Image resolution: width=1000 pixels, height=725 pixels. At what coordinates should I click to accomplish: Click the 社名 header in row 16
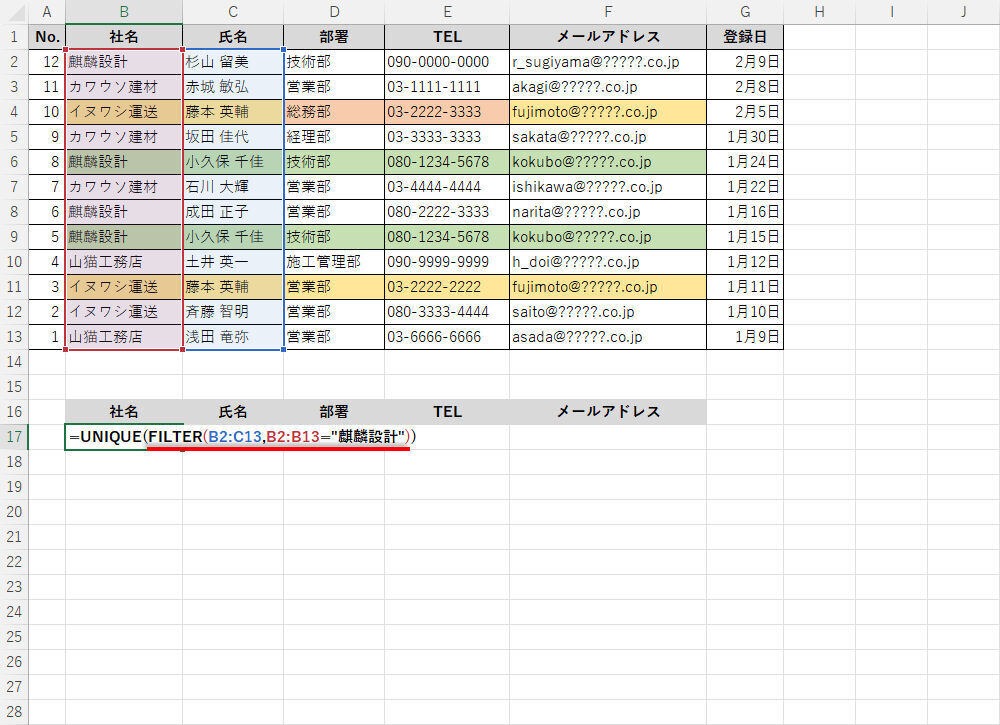pyautogui.click(x=124, y=412)
